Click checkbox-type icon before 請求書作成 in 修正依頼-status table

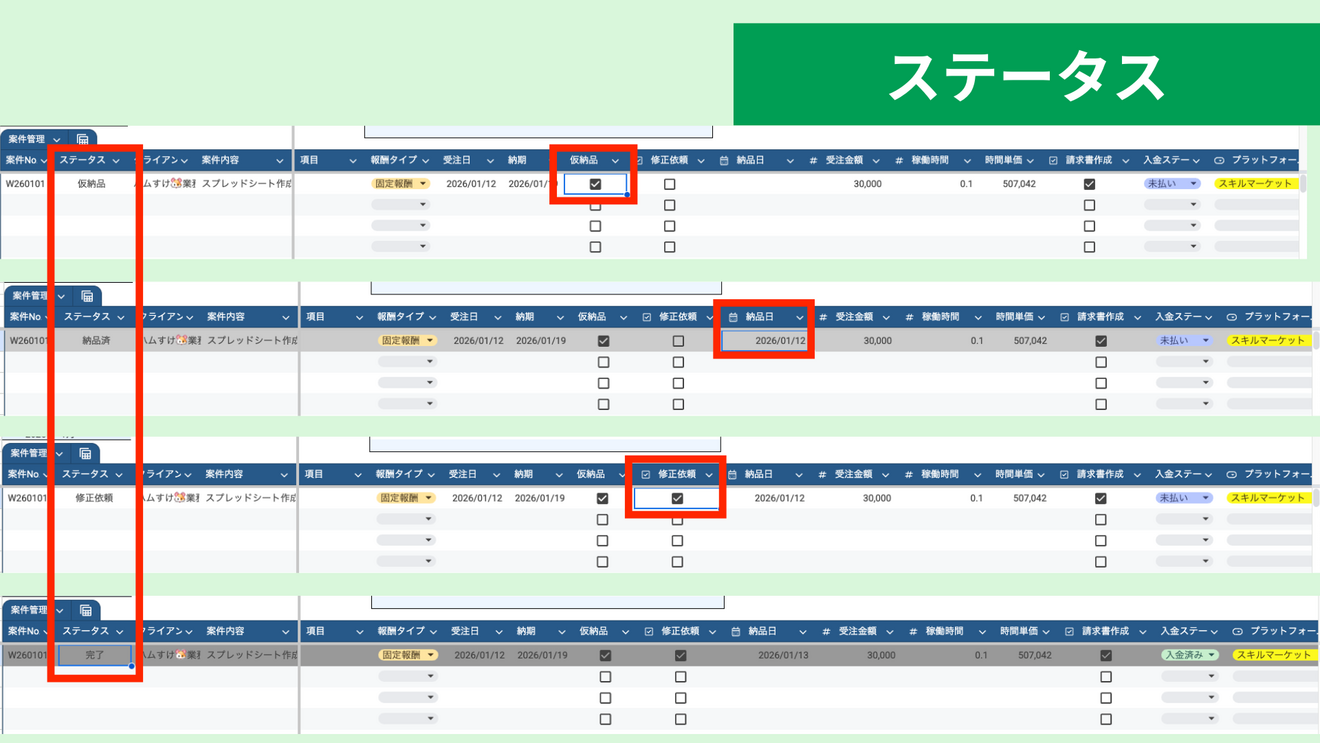pyautogui.click(x=1064, y=475)
